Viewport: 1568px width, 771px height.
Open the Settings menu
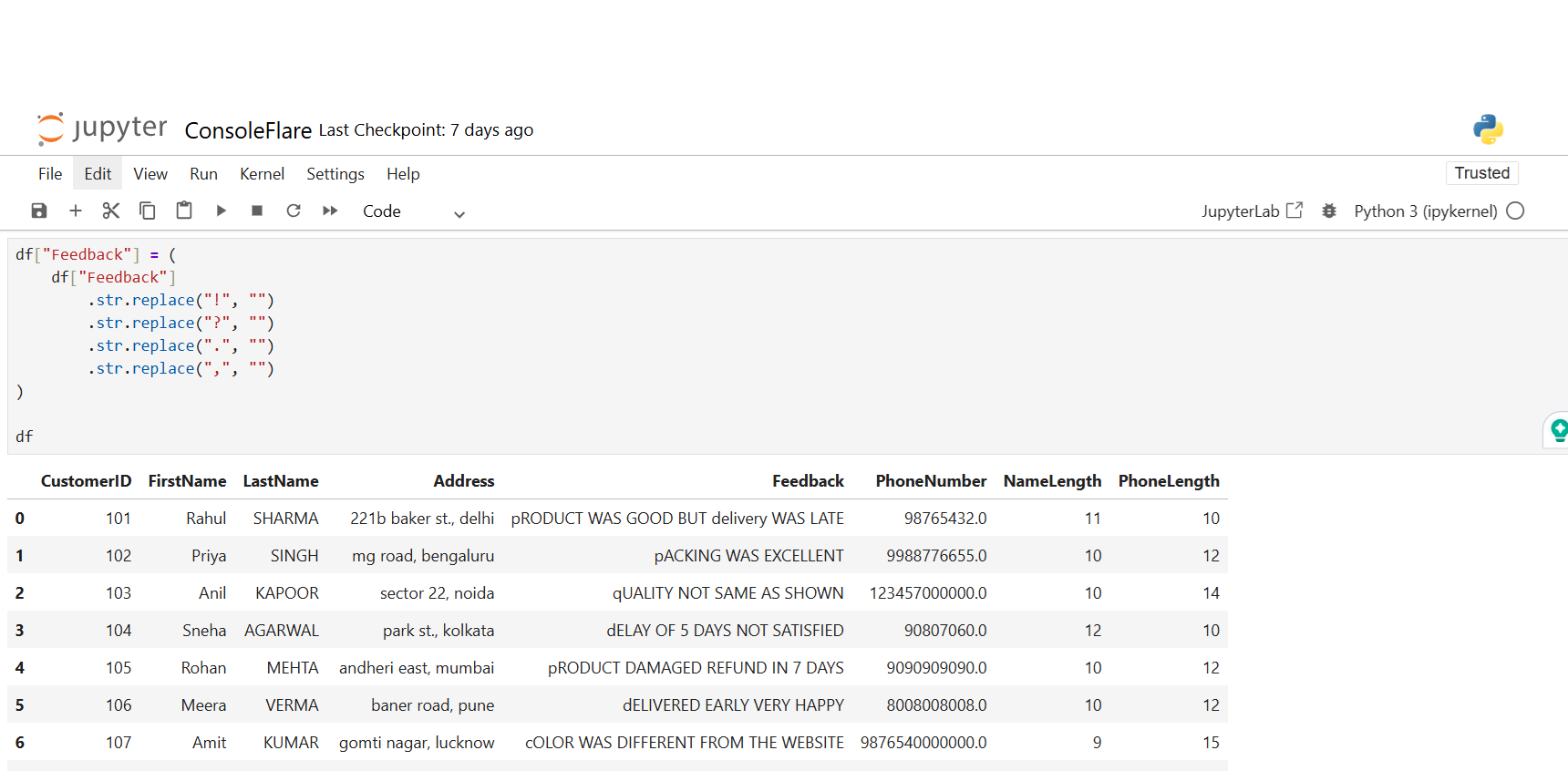335,174
